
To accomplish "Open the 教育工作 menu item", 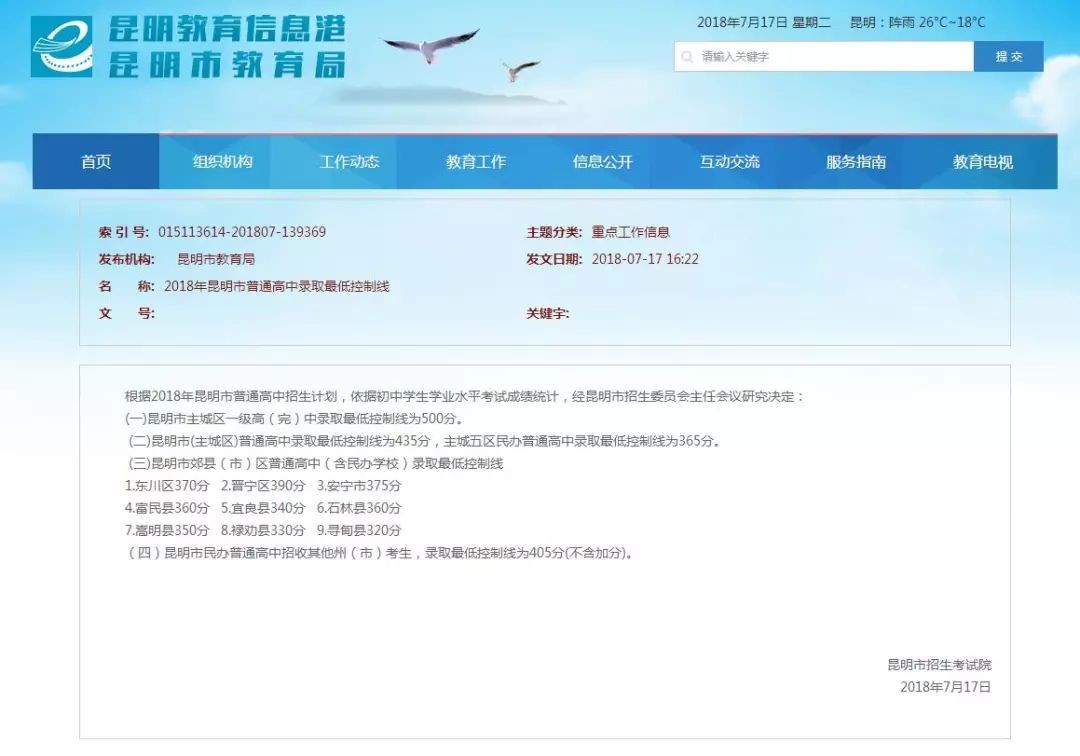I will click(x=476, y=162).
